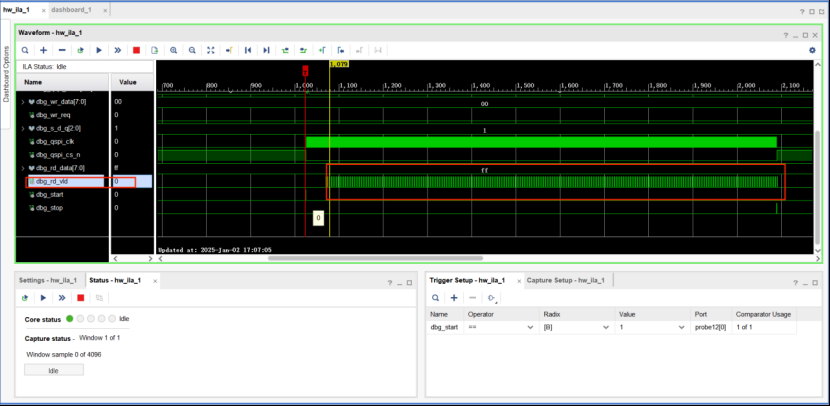This screenshot has width=830, height=406.
Task: Open the waveform search magnifier
Action: tap(25, 50)
